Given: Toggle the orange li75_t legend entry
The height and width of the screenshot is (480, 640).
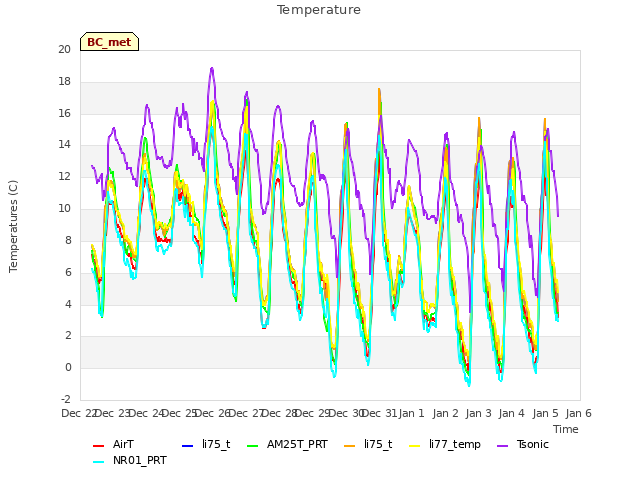Looking at the screenshot, I should coord(368,444).
